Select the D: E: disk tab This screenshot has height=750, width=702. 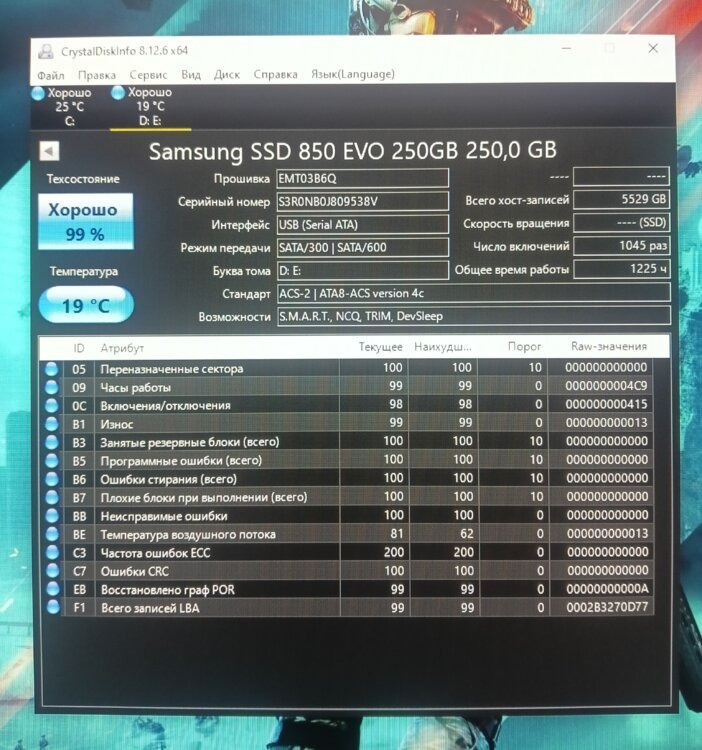click(136, 107)
